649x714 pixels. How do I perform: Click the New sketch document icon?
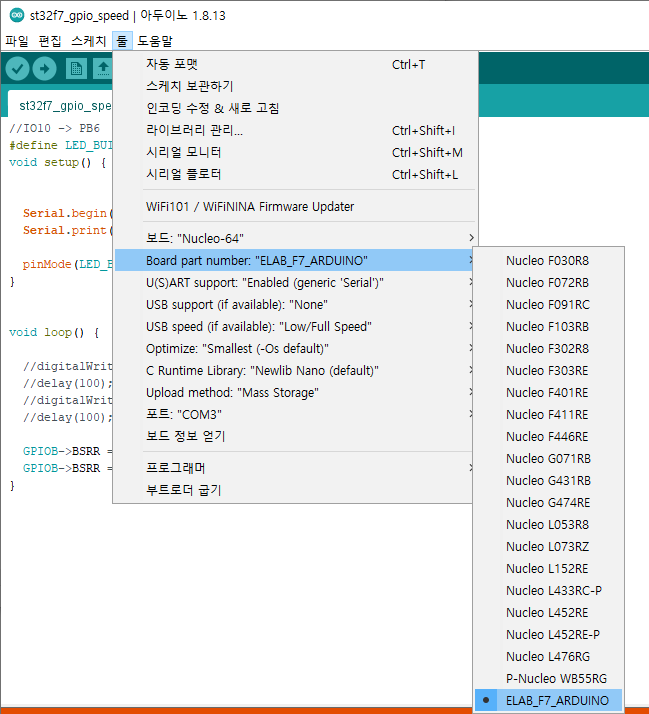76,69
